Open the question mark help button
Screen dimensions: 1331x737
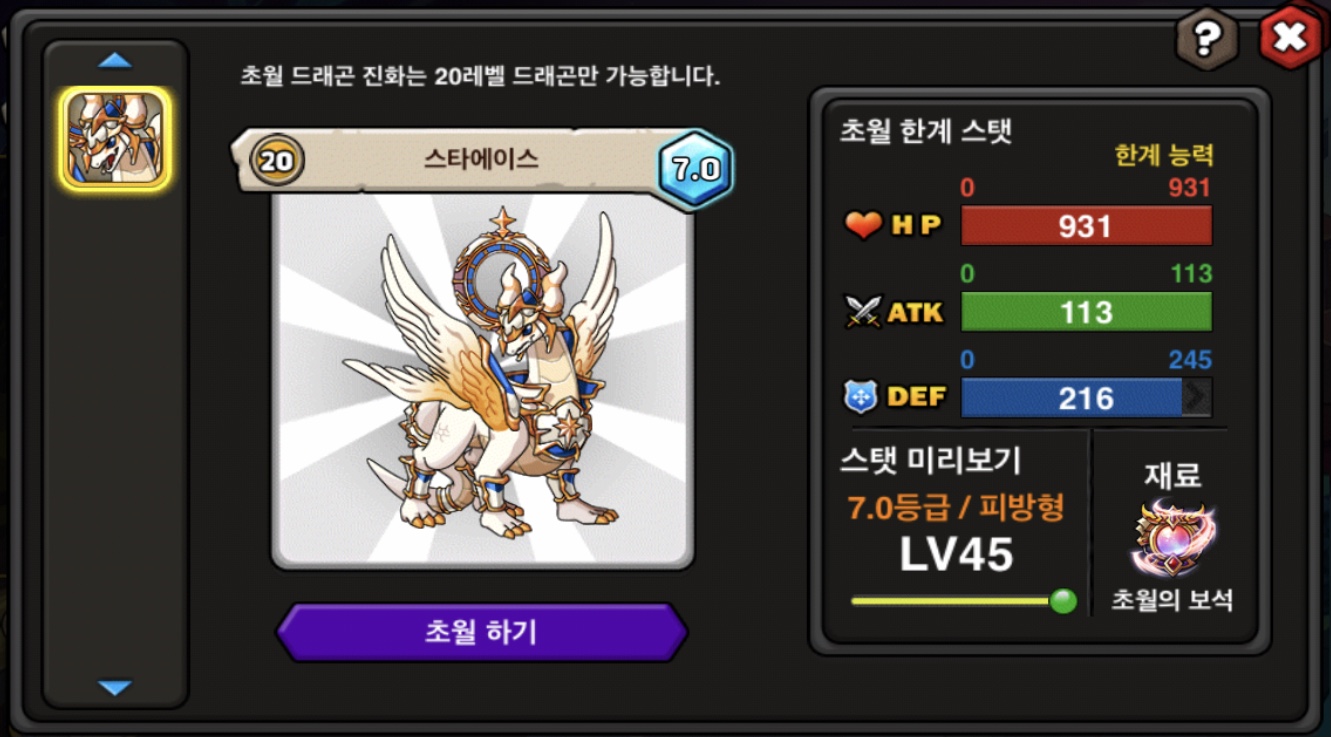point(1207,38)
